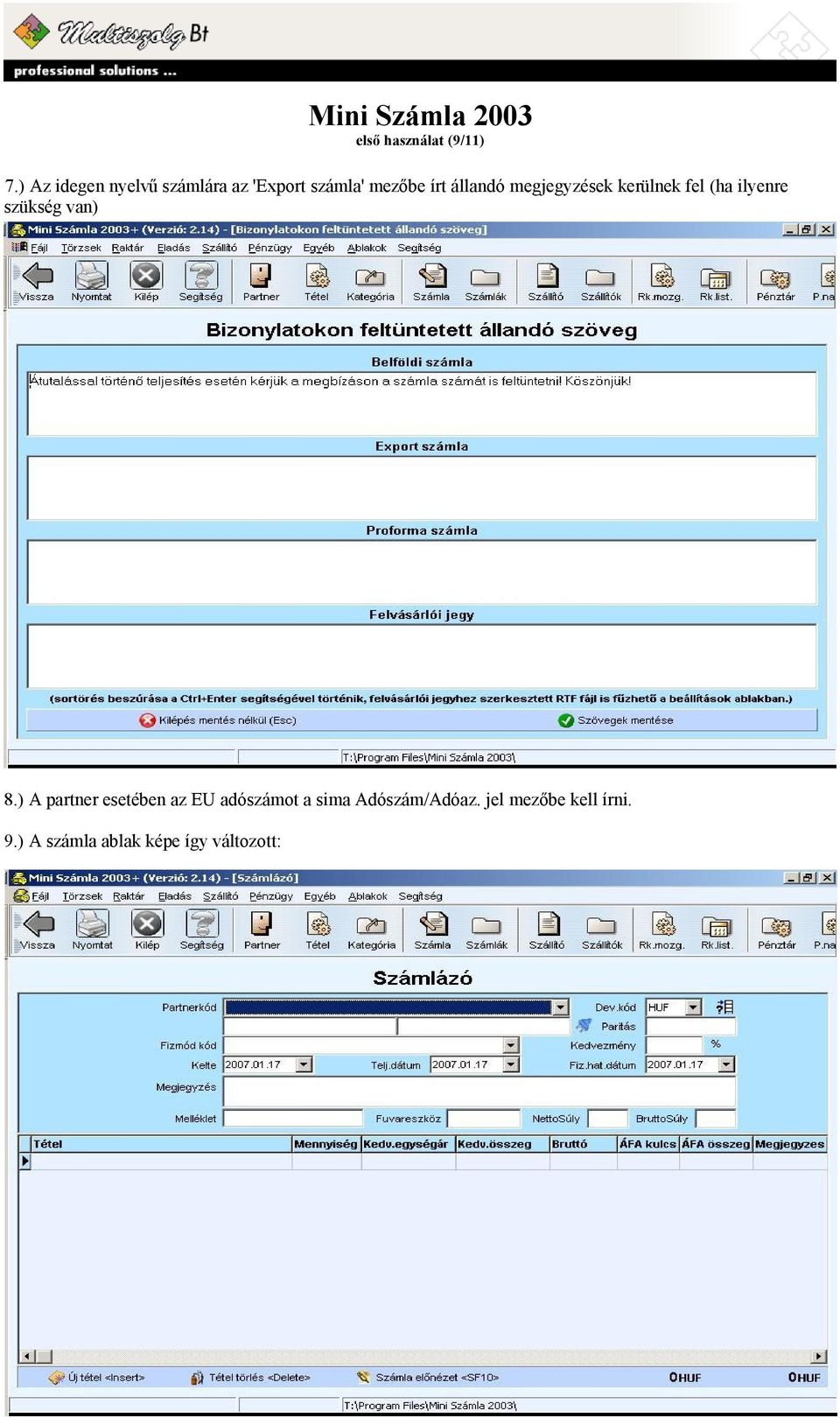
Task: Click Új tétel <Insert> button
Action: coord(96,1377)
